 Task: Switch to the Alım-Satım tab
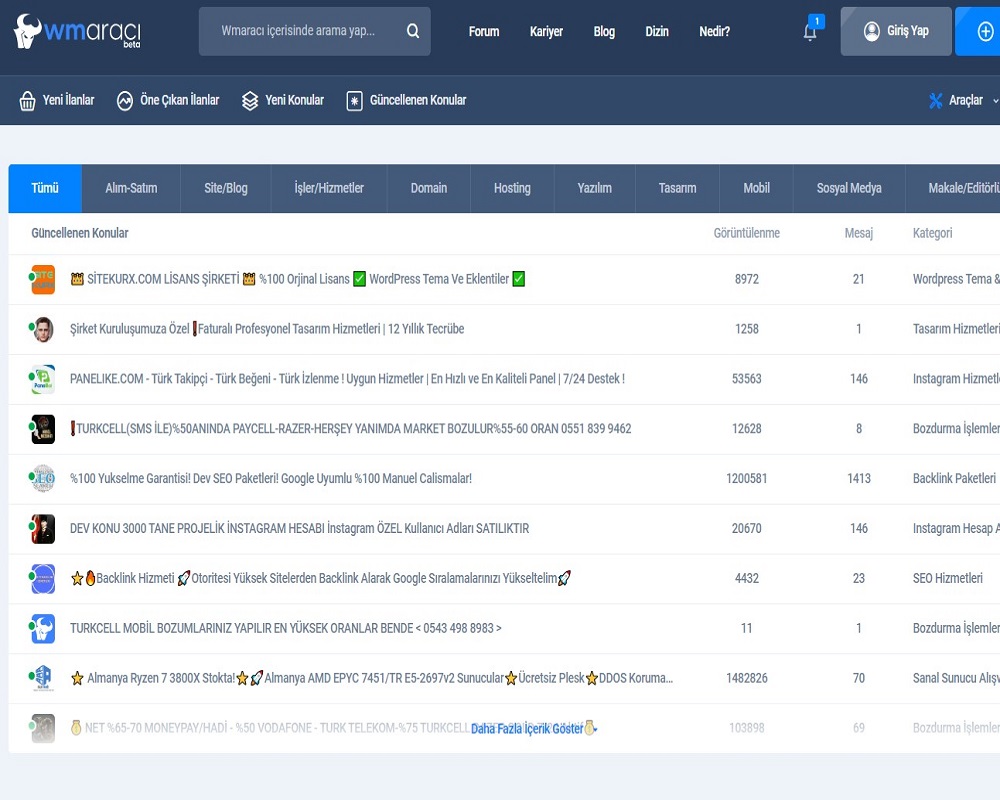131,188
